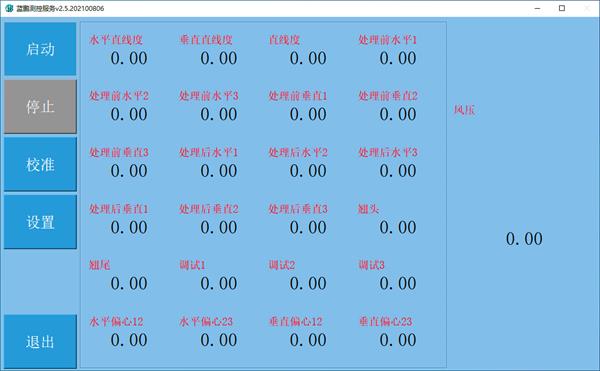Click the 风压 wind pressure reading

524,239
